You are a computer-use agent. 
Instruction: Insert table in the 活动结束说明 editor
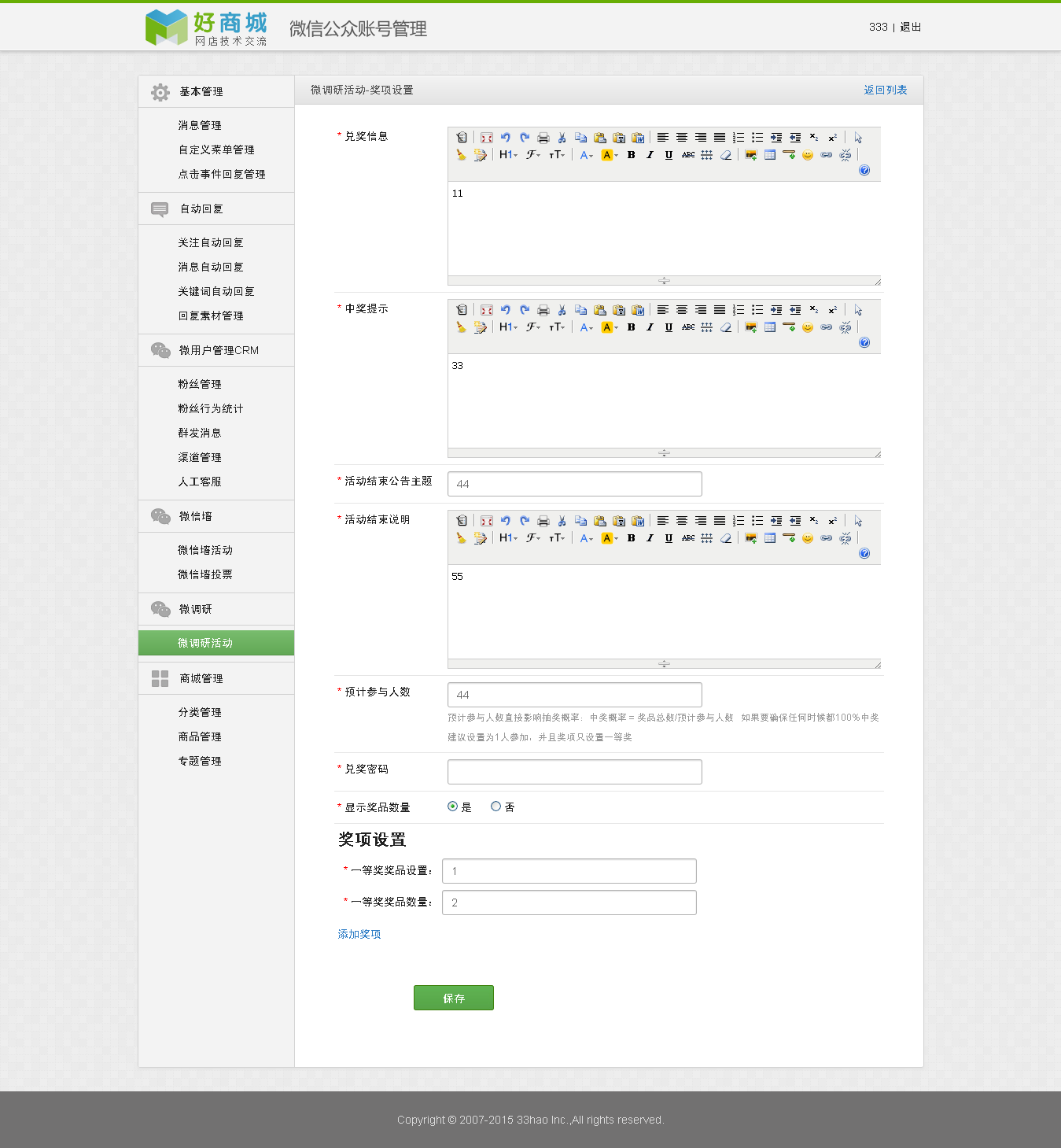(x=770, y=538)
